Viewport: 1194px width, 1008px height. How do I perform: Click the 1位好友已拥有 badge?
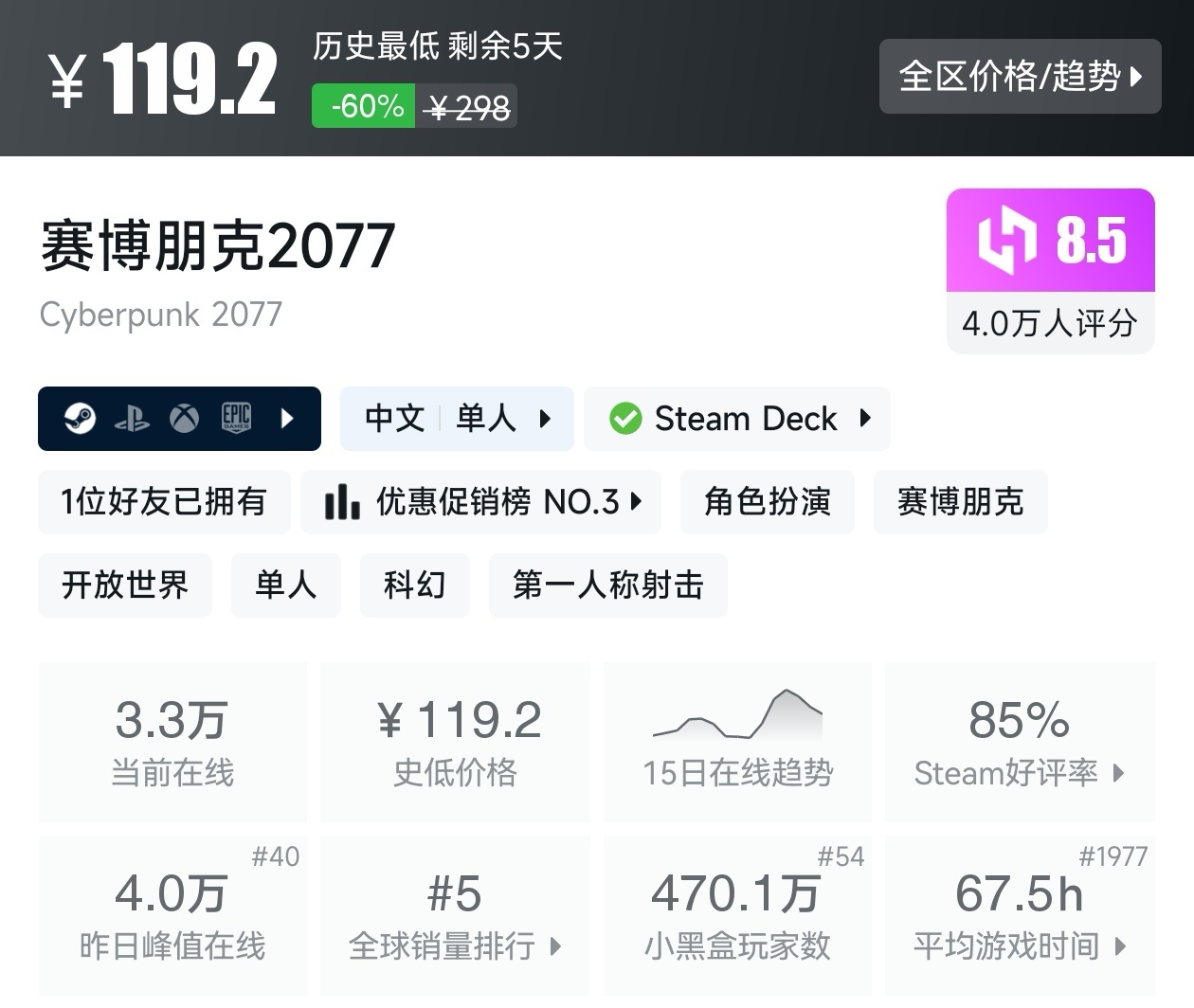tap(164, 502)
